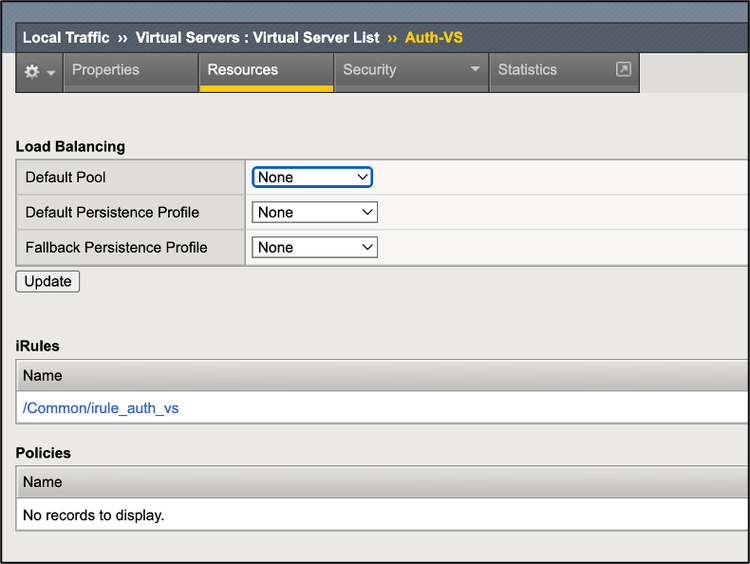Open the Fallback Persistence Profile dropdown

pyautogui.click(x=314, y=247)
